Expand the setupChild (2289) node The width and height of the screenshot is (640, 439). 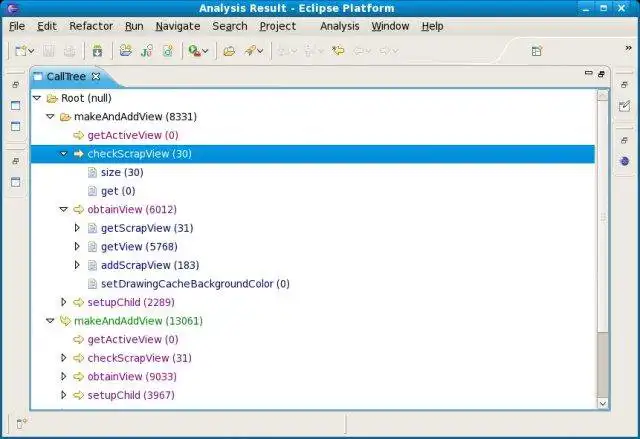tap(64, 302)
